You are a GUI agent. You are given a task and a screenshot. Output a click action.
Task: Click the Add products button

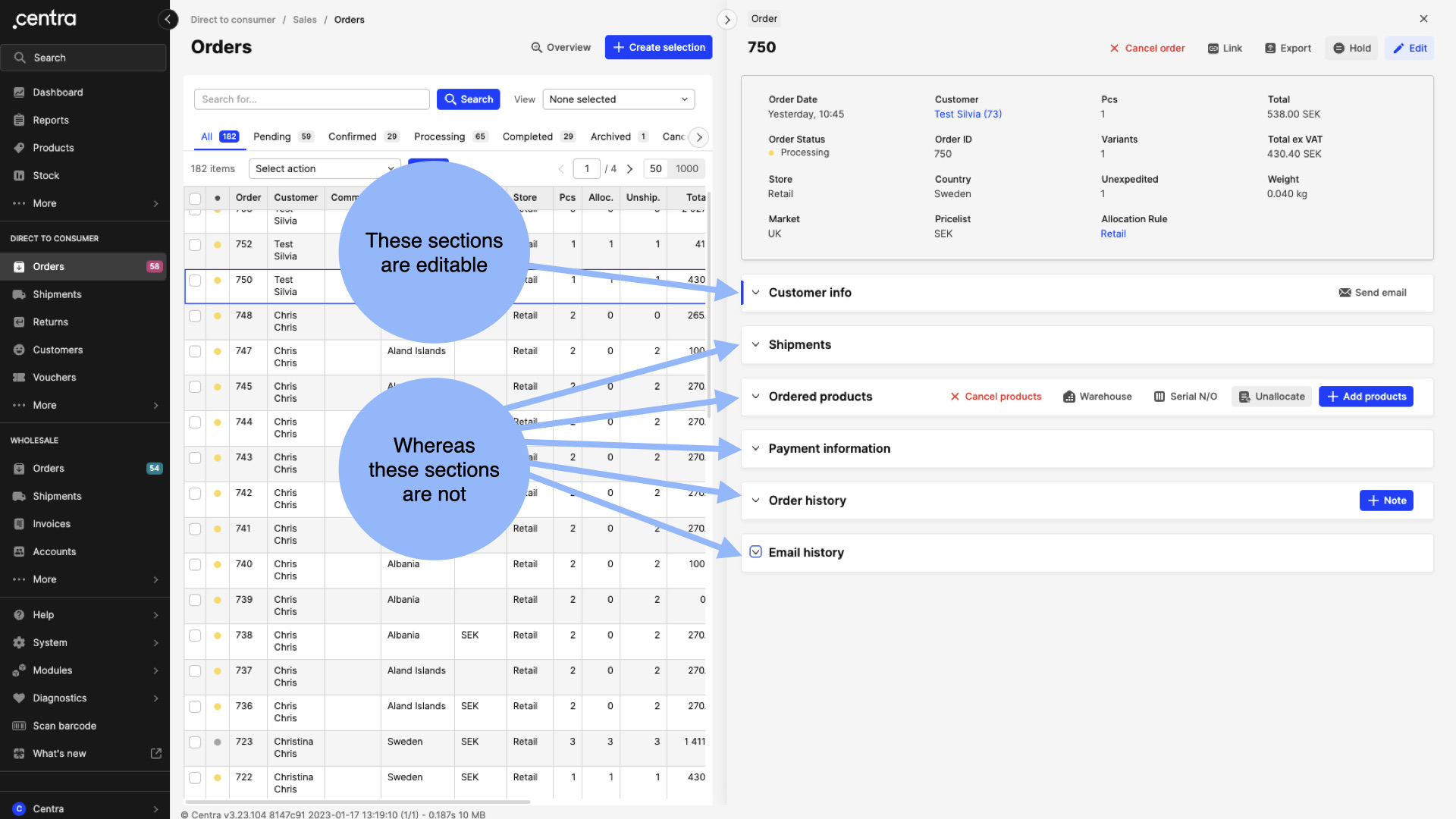coord(1365,397)
